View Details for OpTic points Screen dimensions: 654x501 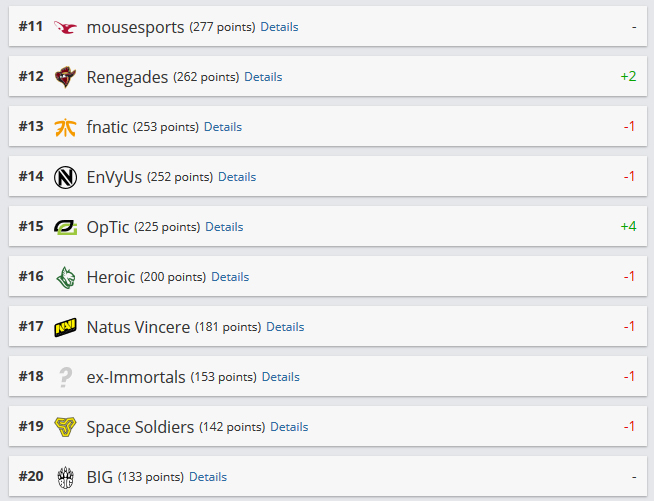224,227
